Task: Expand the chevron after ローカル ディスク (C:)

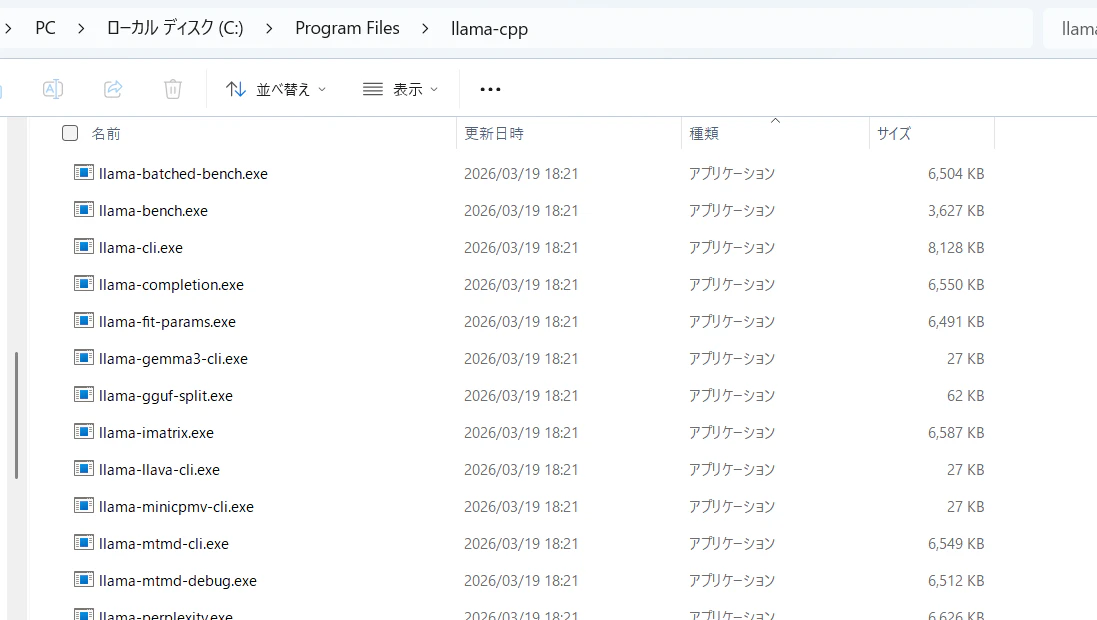Action: pos(269,29)
